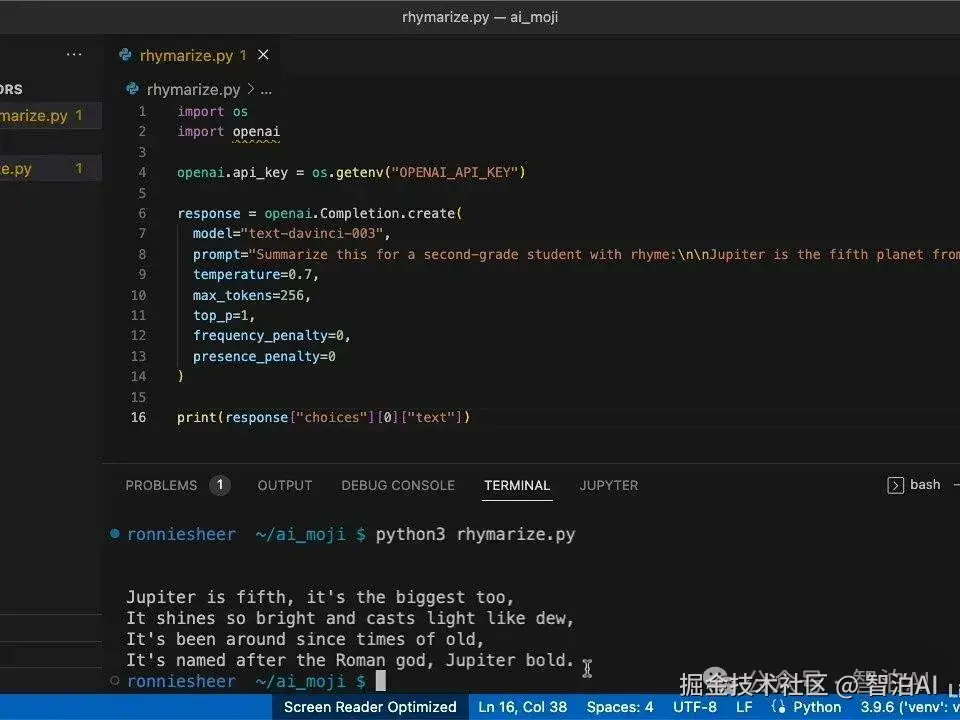Viewport: 960px width, 720px height.
Task: Click the terminal command python3 rhymarize.py
Action: [475, 534]
